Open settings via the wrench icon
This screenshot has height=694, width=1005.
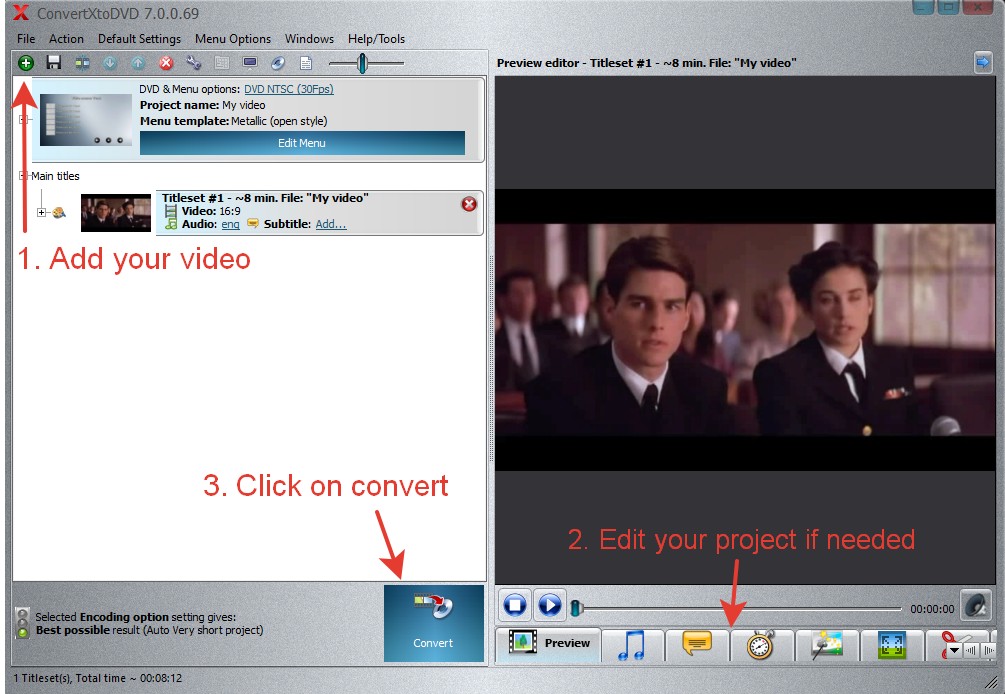(193, 62)
